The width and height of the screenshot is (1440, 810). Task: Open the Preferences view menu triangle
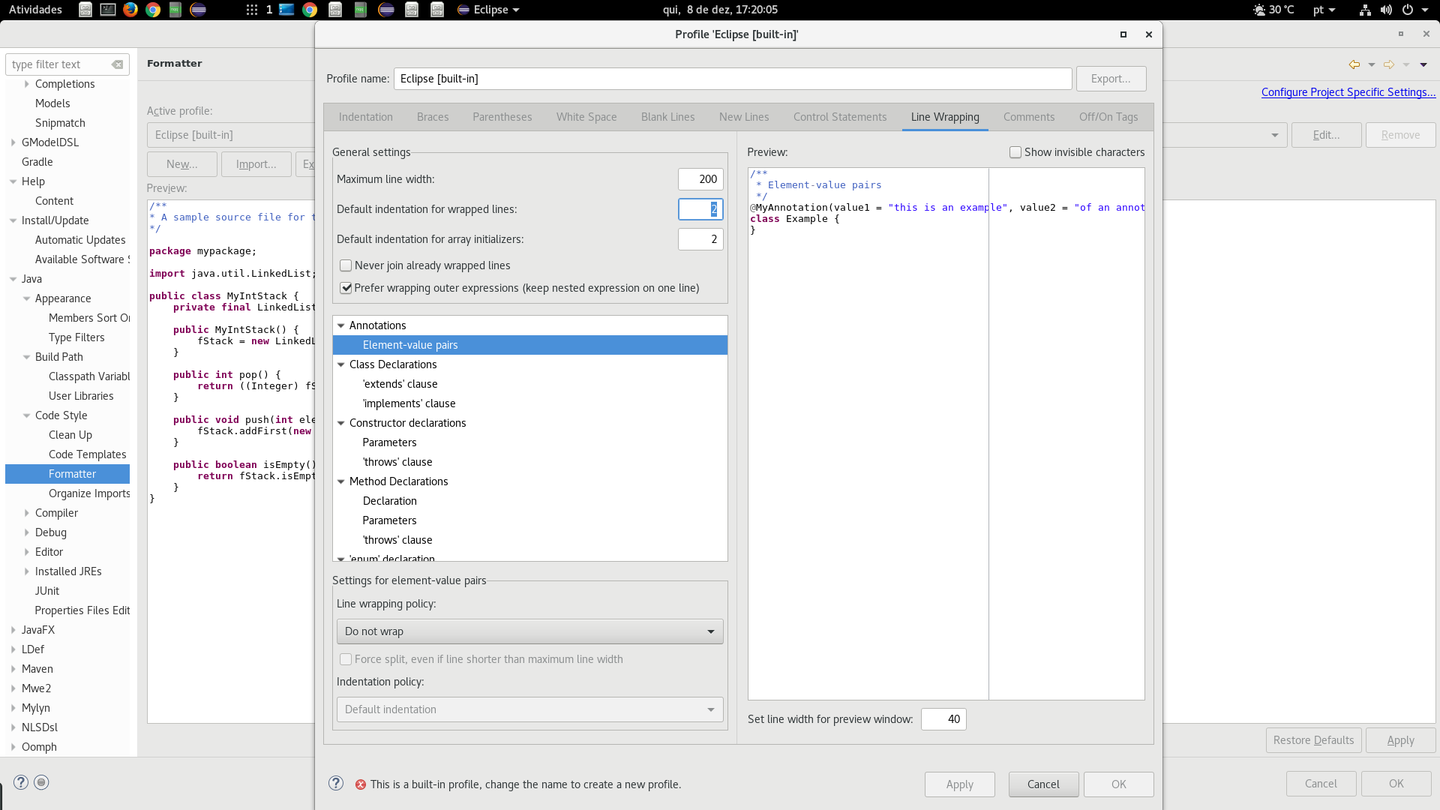point(1423,65)
